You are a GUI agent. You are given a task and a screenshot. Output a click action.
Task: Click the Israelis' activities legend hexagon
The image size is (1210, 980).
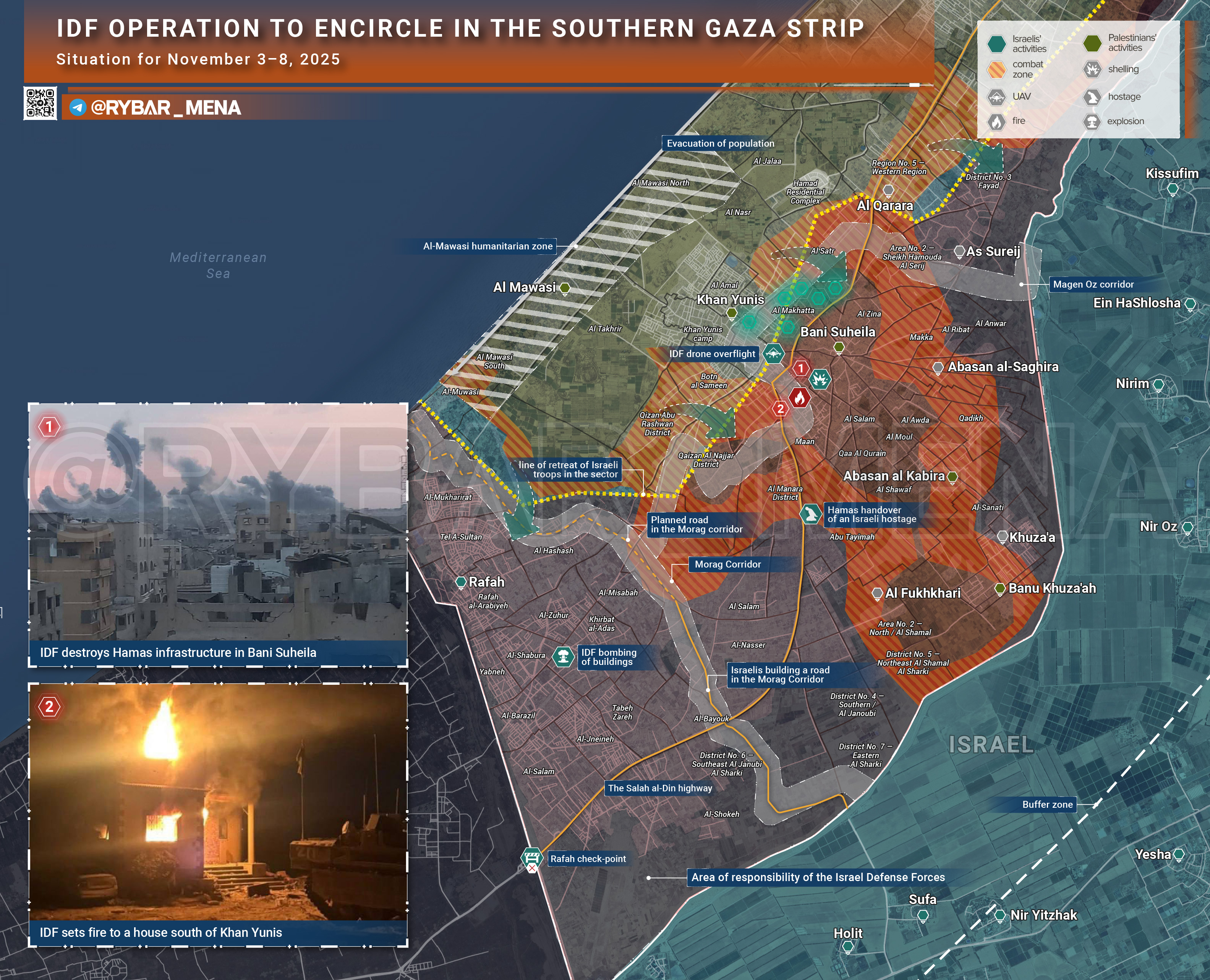[x=996, y=44]
